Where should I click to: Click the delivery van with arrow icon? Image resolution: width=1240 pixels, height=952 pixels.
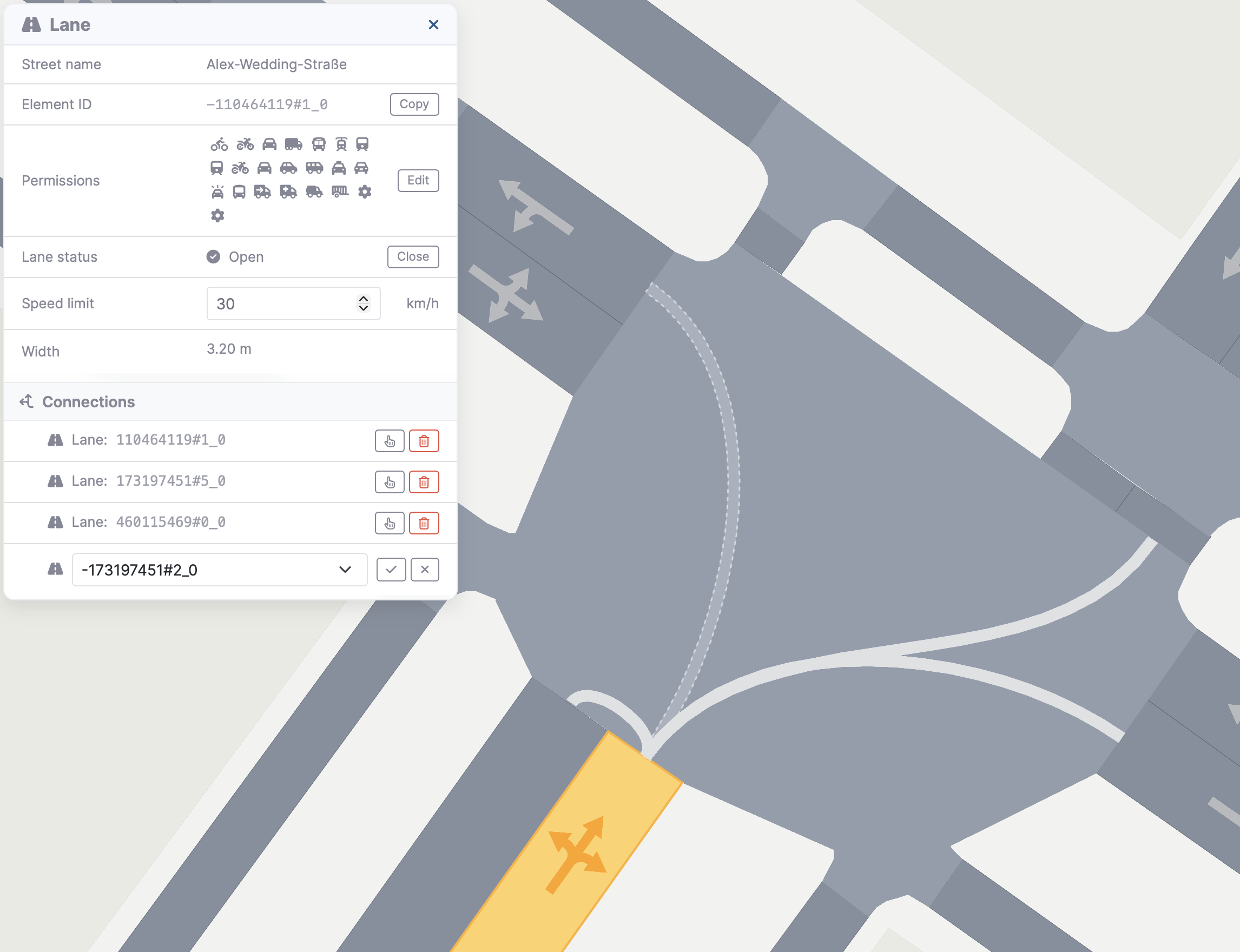(x=262, y=192)
